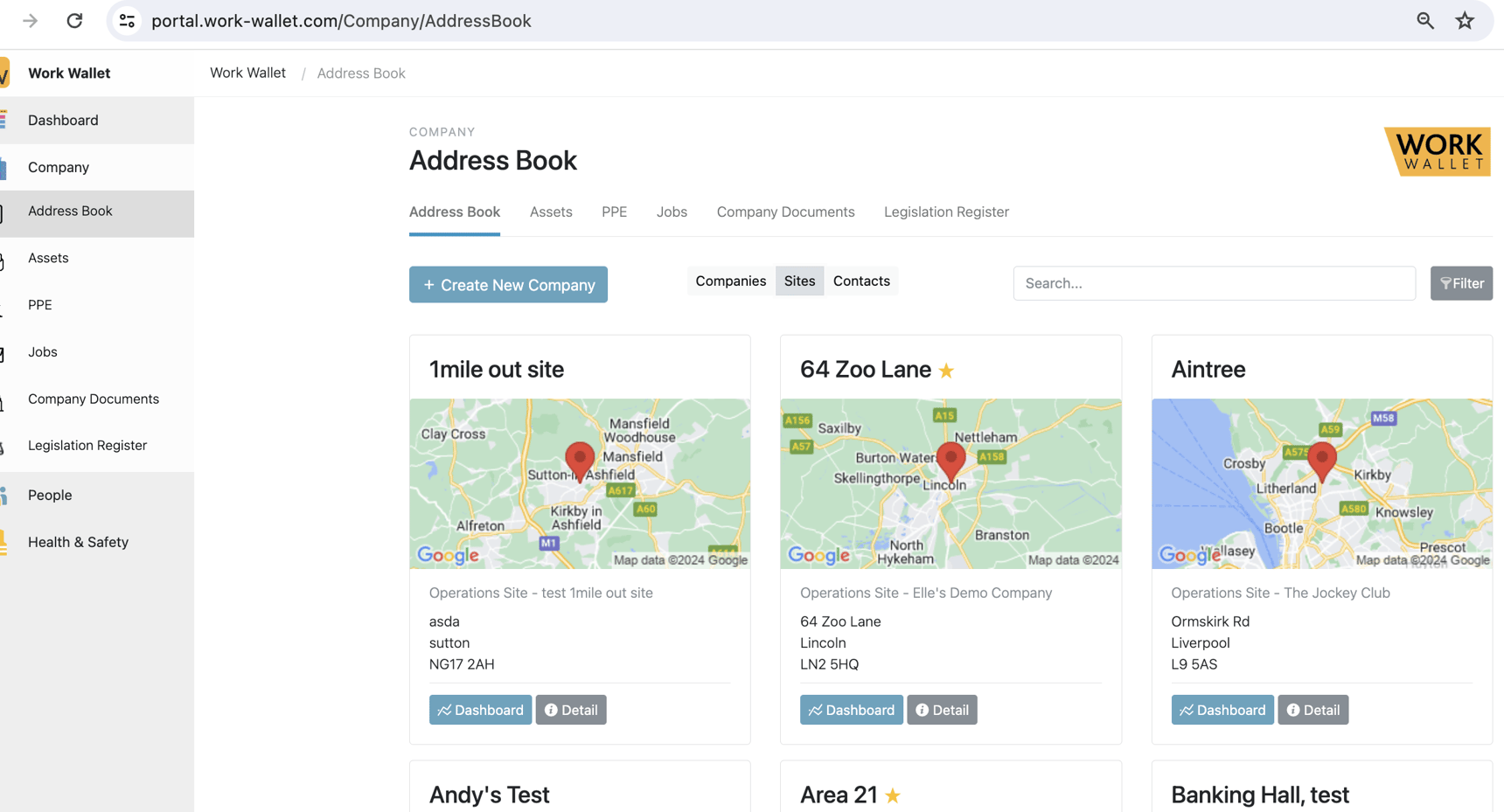Image resolution: width=1504 pixels, height=812 pixels.
Task: Switch to the Assets tab
Action: (x=551, y=212)
